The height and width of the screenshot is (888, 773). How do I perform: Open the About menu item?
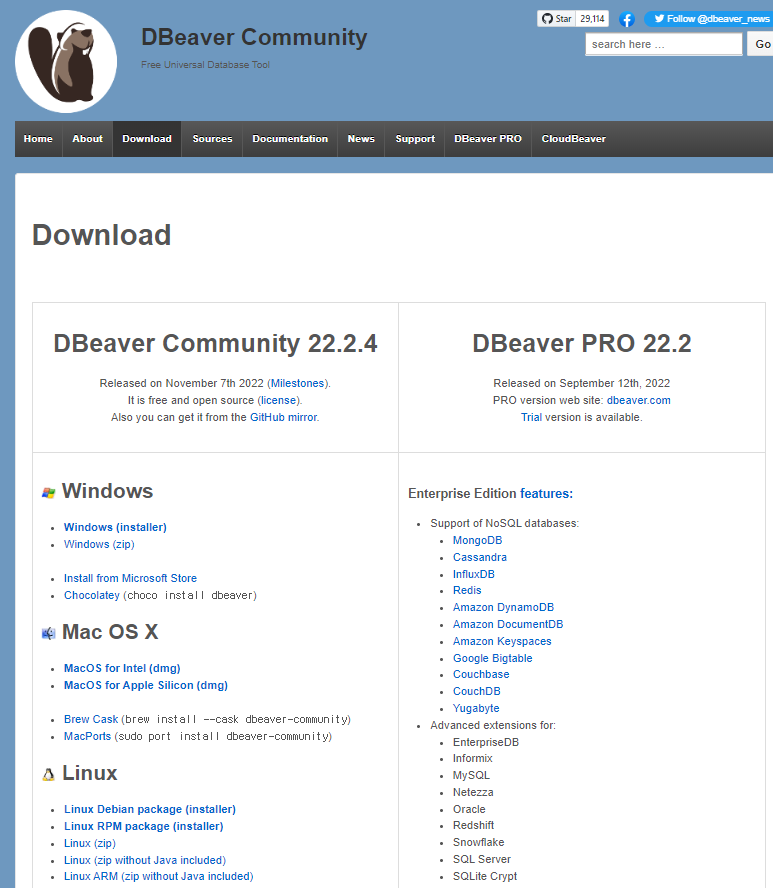point(87,139)
